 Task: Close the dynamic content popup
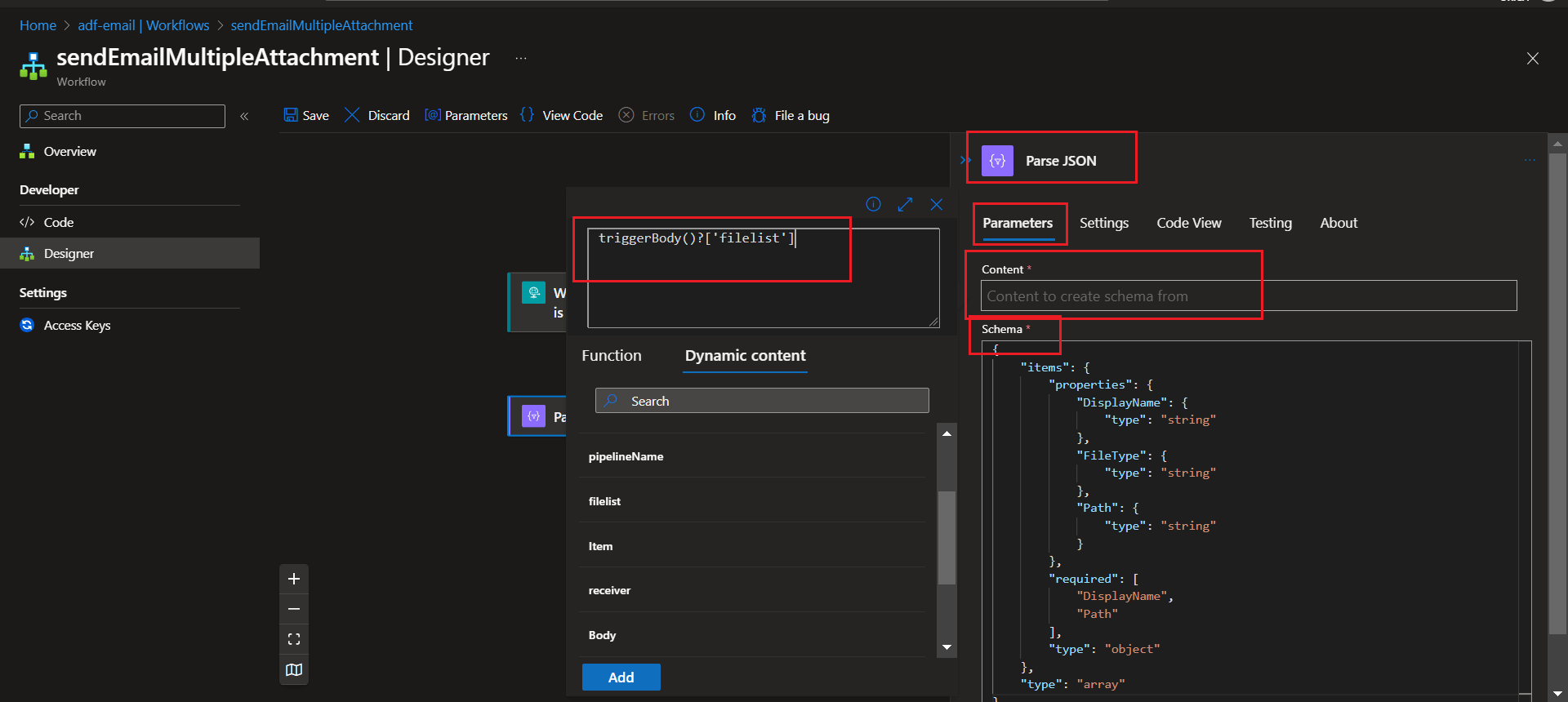[x=936, y=205]
